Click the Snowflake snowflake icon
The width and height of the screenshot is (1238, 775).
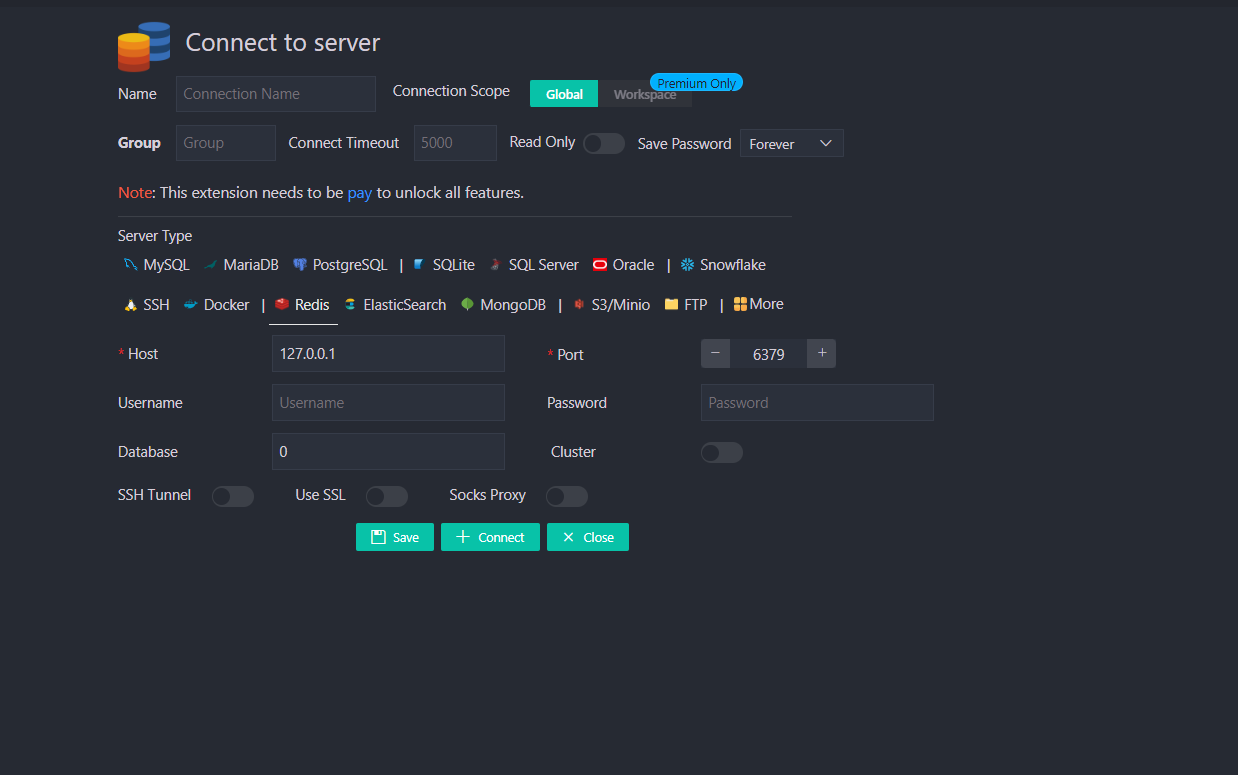coord(687,265)
